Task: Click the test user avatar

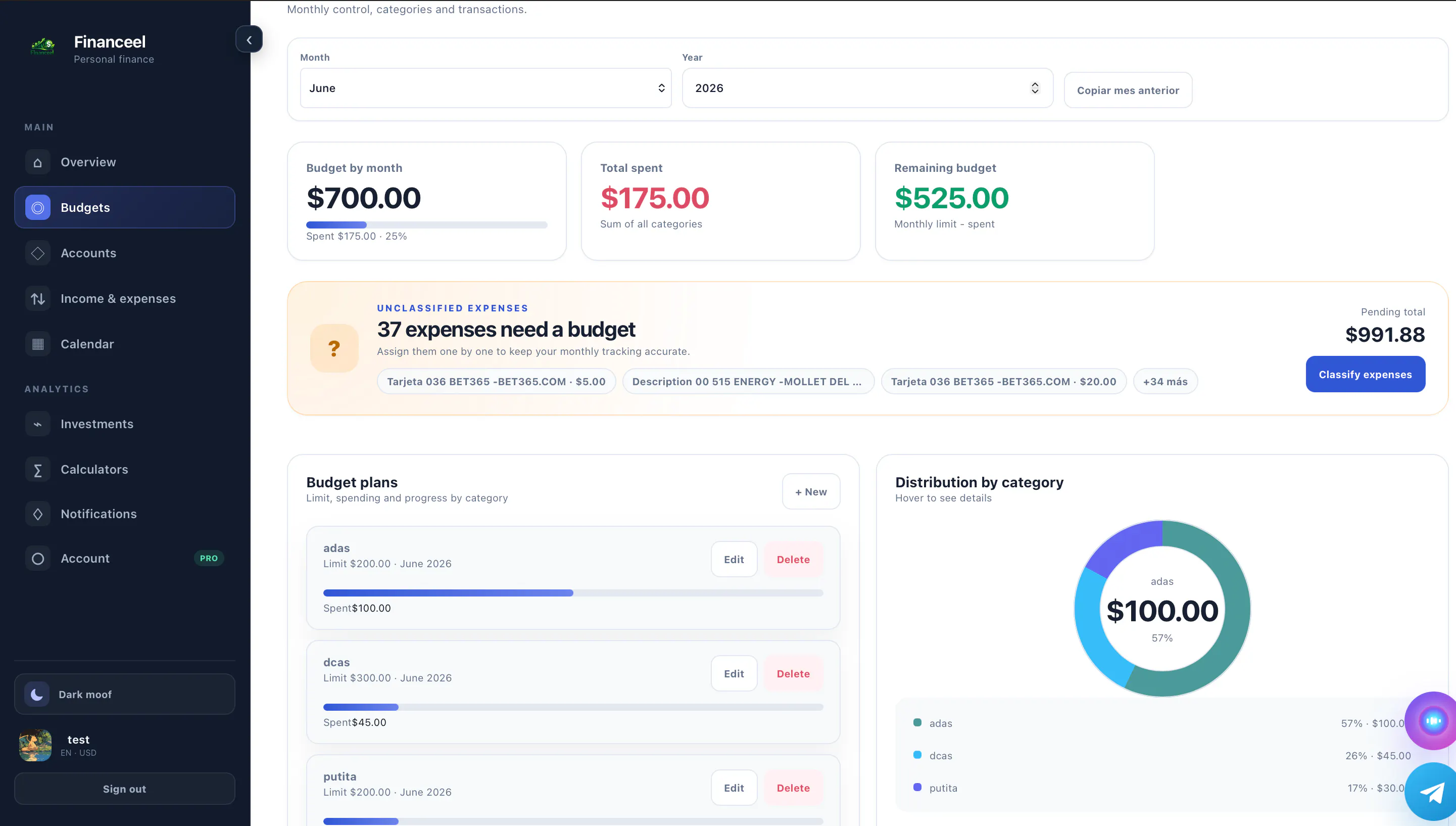Action: point(35,745)
